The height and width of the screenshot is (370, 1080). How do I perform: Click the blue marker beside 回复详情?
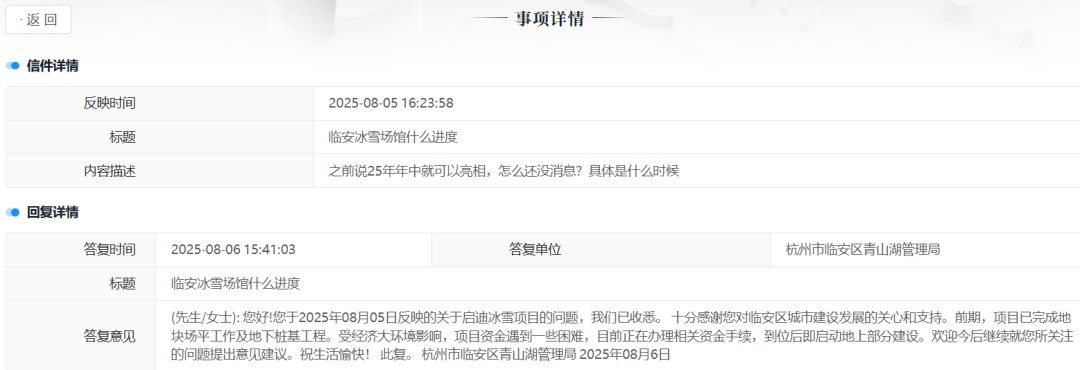[x=13, y=213]
